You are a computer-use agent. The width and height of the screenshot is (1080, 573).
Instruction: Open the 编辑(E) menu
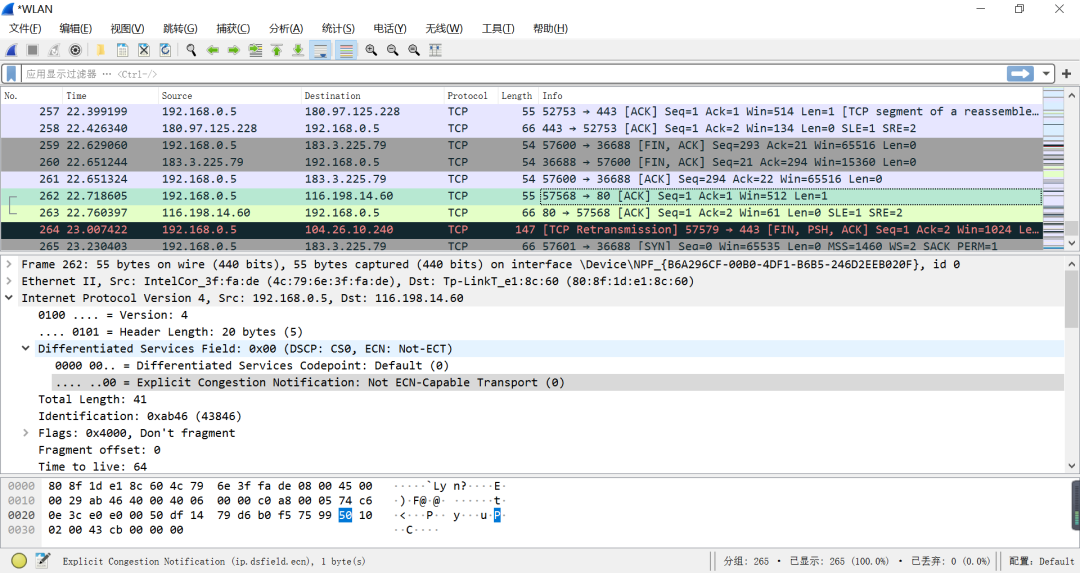[76, 28]
